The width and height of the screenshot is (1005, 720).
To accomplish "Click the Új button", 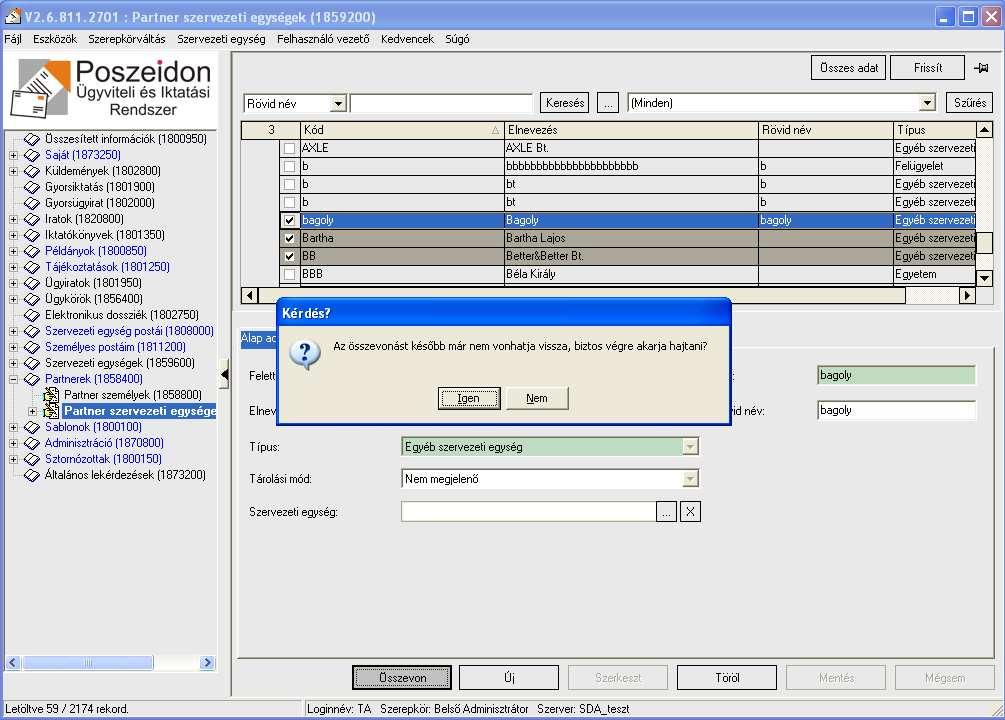I will (509, 678).
